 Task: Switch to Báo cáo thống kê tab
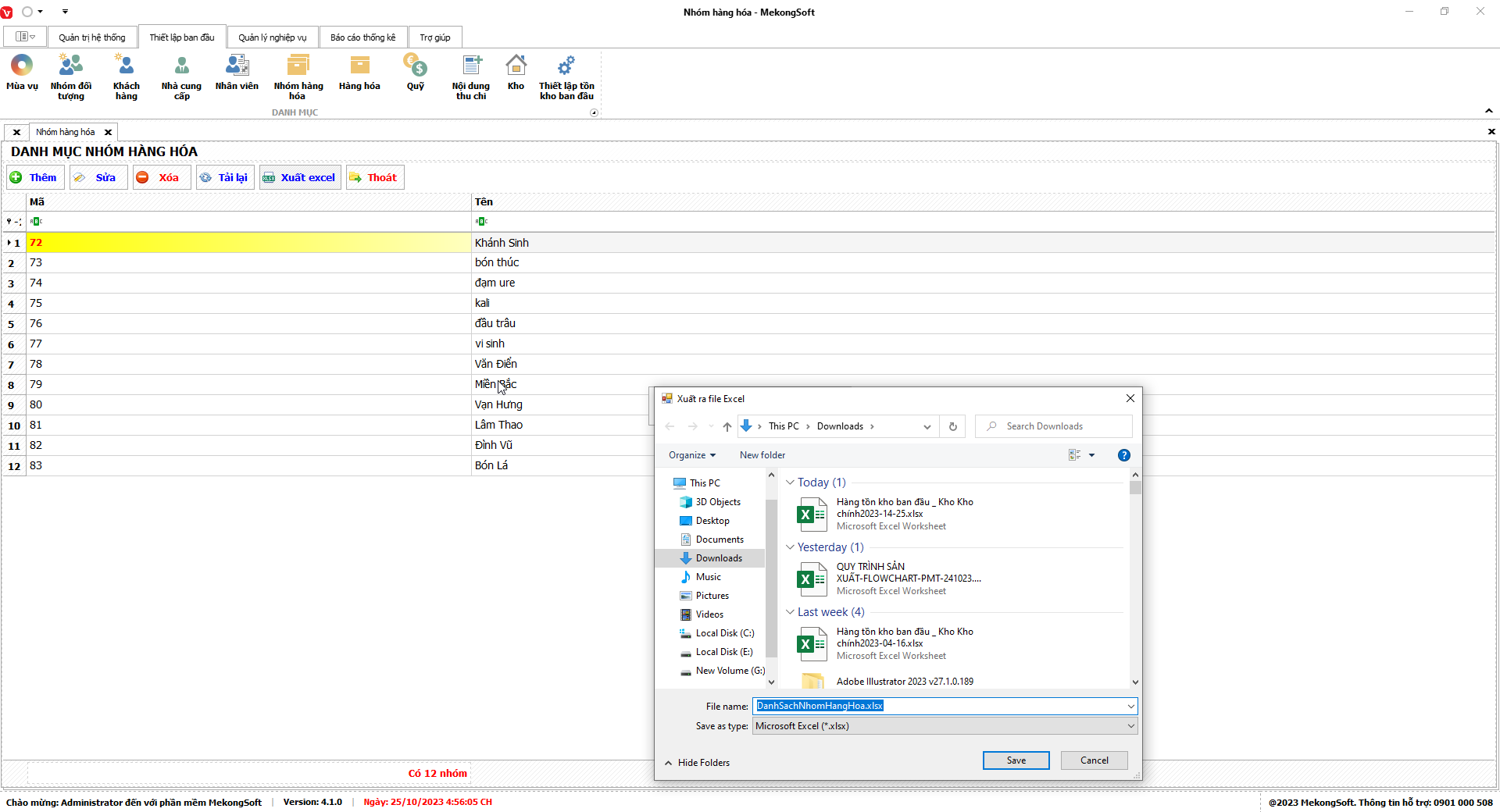[362, 37]
